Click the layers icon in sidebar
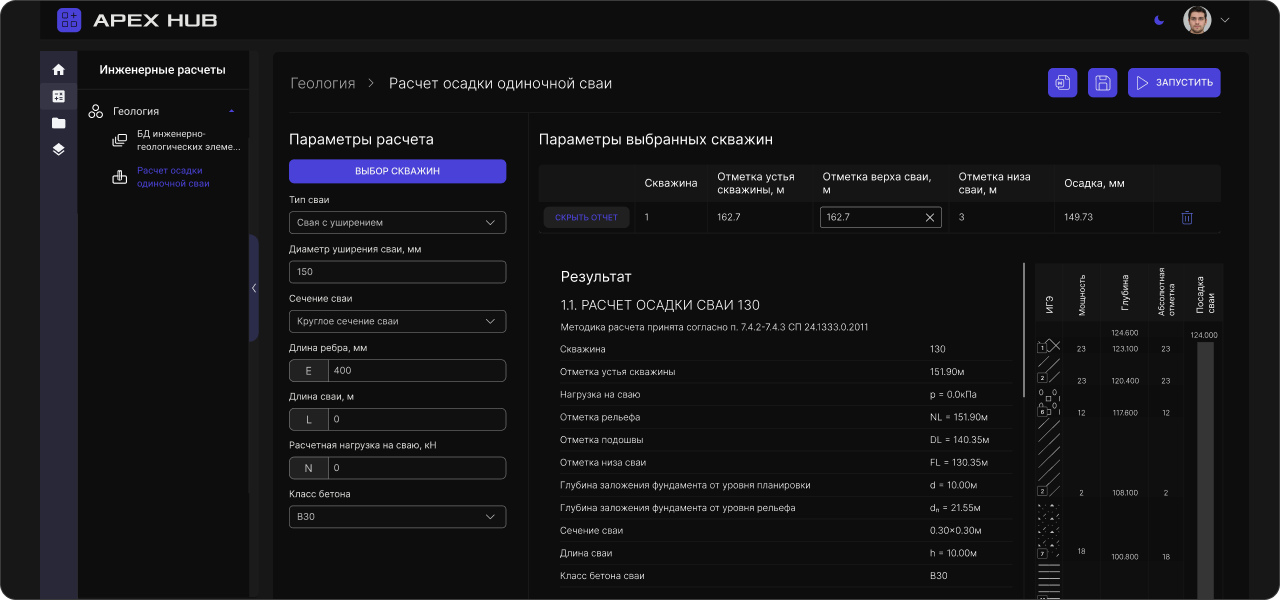Screen dimensions: 1280x600 (x=58, y=150)
